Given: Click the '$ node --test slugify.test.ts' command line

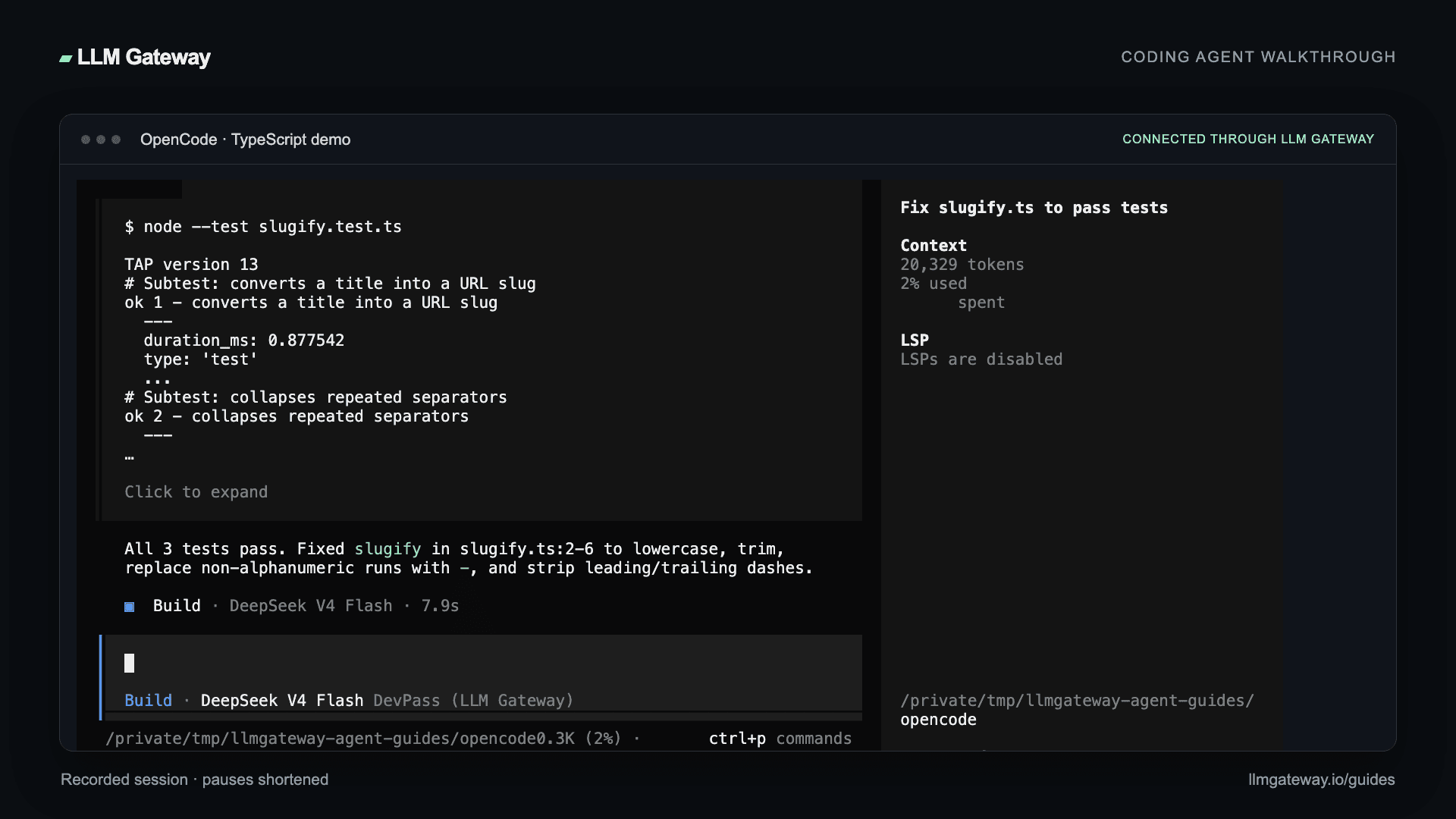Looking at the screenshot, I should pyautogui.click(x=263, y=227).
